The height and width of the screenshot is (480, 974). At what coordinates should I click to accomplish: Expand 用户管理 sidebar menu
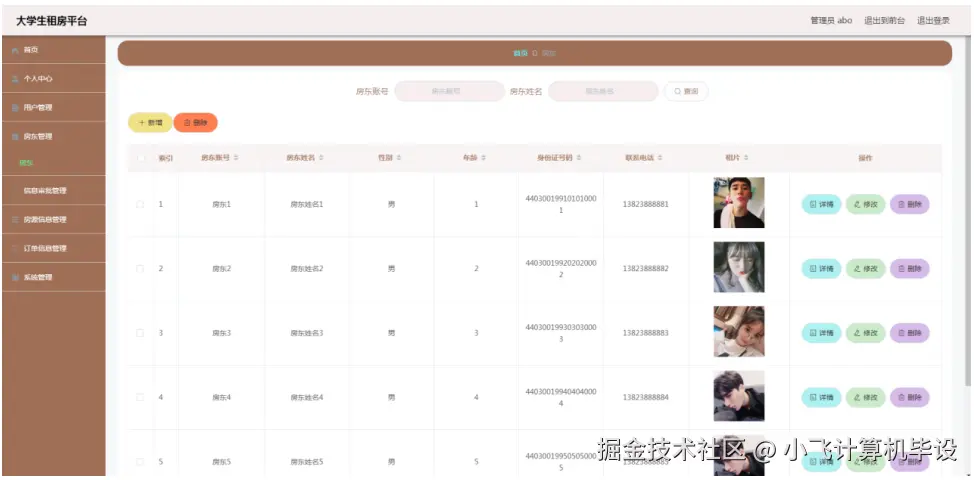coord(53,107)
